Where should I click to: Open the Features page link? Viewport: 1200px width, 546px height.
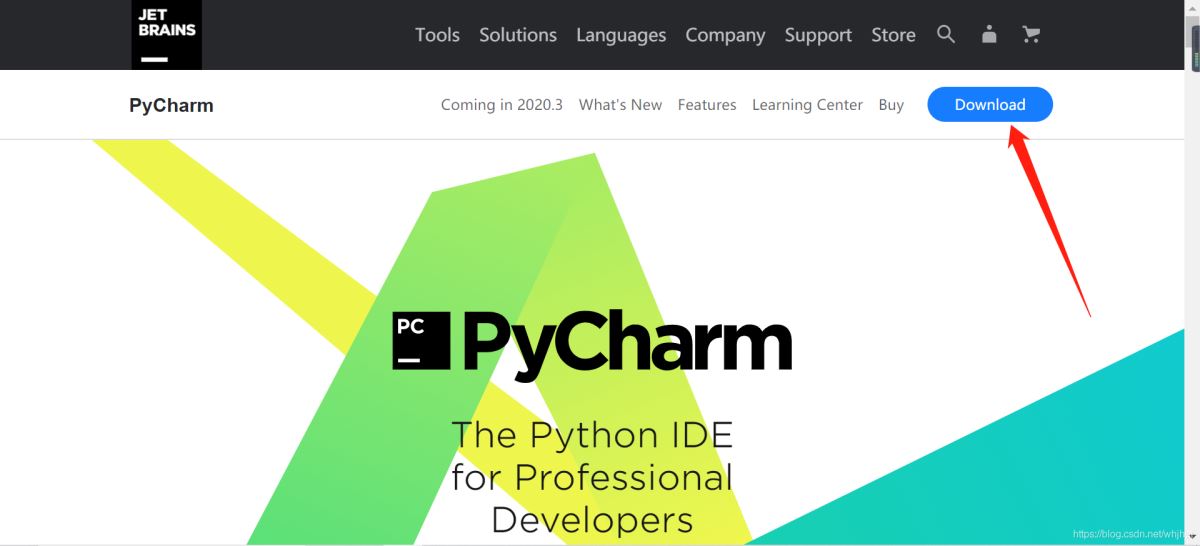(707, 105)
